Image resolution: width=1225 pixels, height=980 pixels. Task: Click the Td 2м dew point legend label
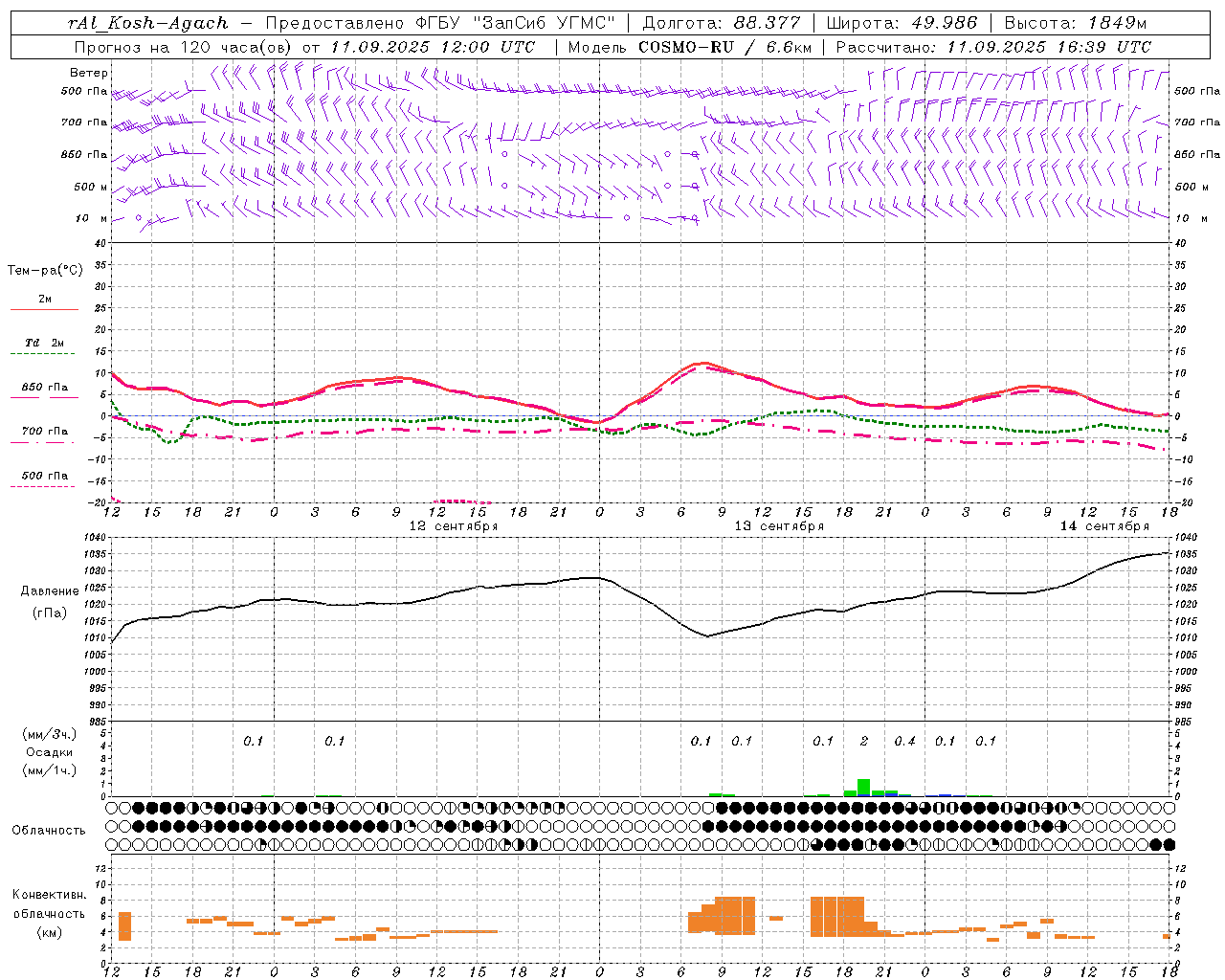point(45,343)
